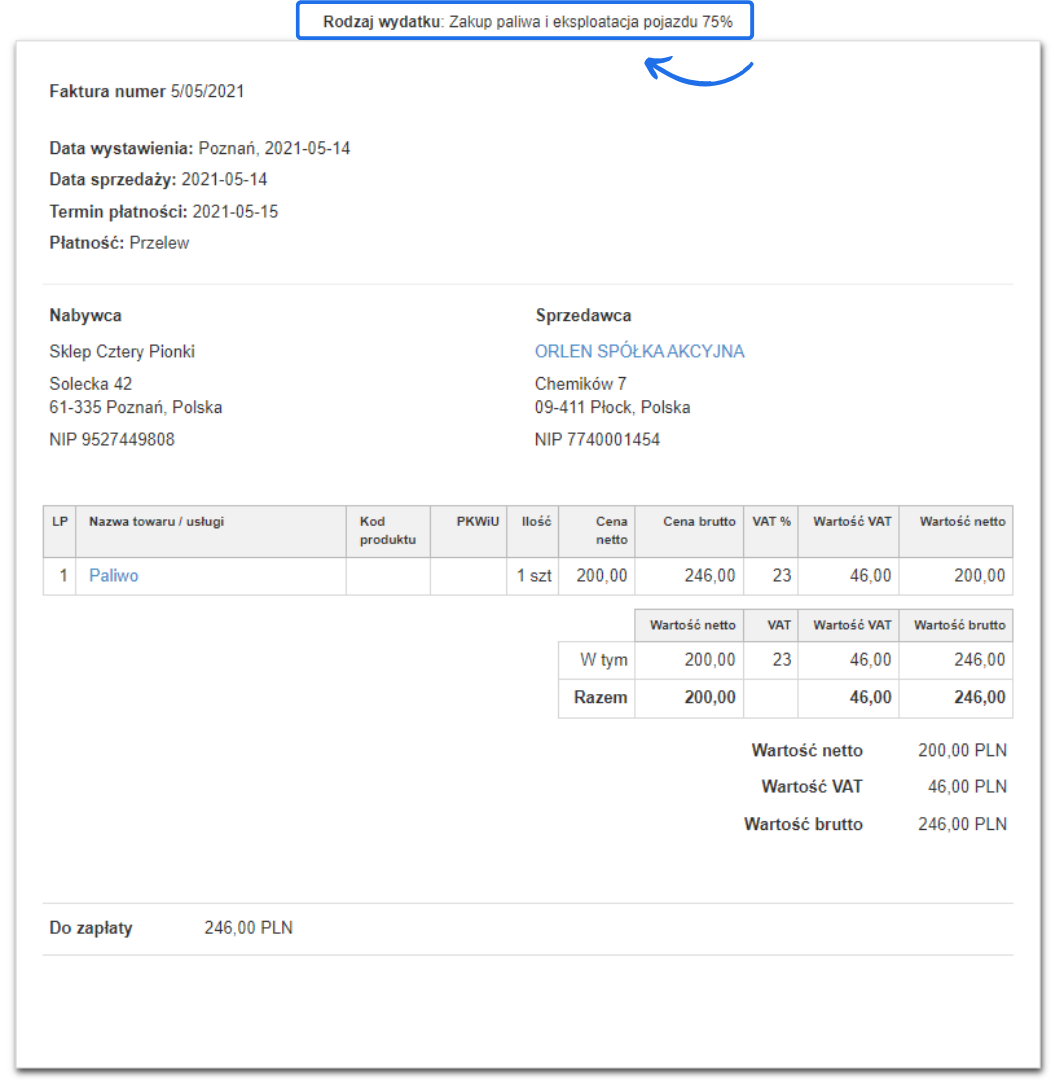Click the Ilość column header
Screen dimensions: 1059x1080
pos(536,521)
